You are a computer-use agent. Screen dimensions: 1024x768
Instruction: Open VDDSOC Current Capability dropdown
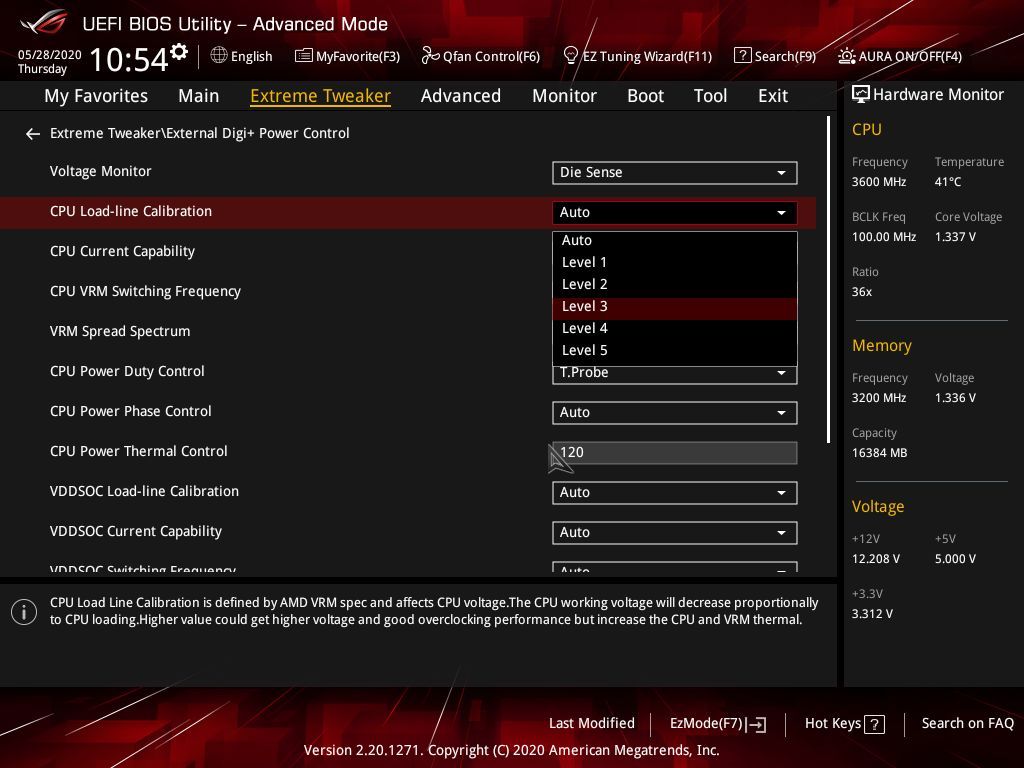point(675,532)
